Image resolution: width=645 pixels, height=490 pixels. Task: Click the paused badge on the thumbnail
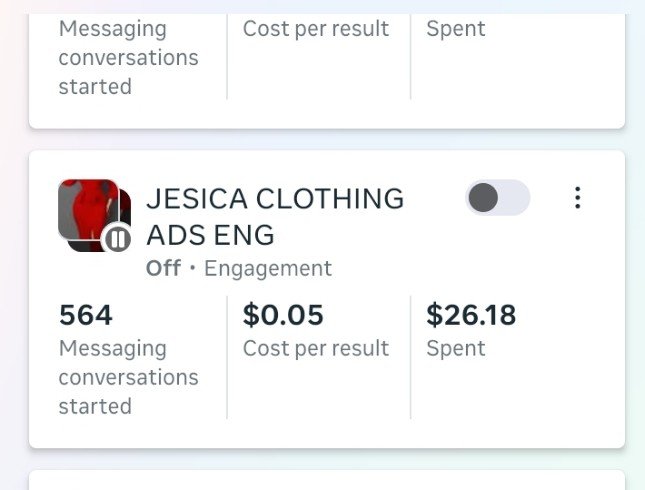click(118, 239)
